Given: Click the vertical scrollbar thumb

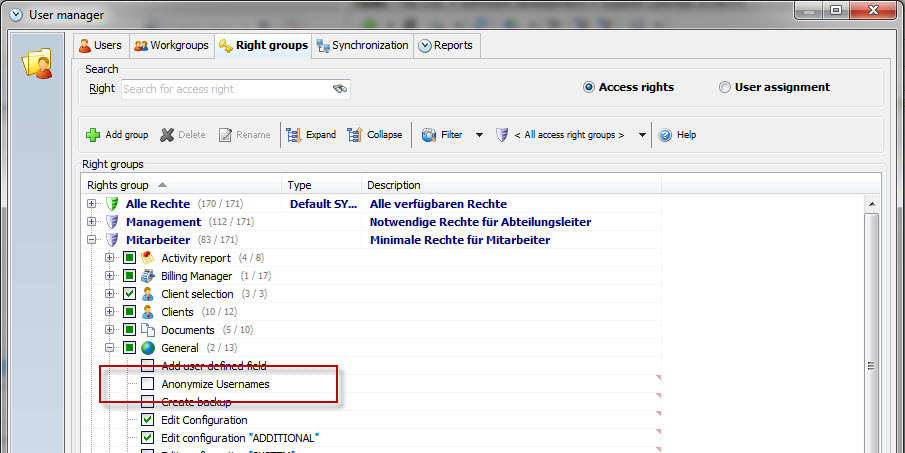Looking at the screenshot, I should coord(870,366).
